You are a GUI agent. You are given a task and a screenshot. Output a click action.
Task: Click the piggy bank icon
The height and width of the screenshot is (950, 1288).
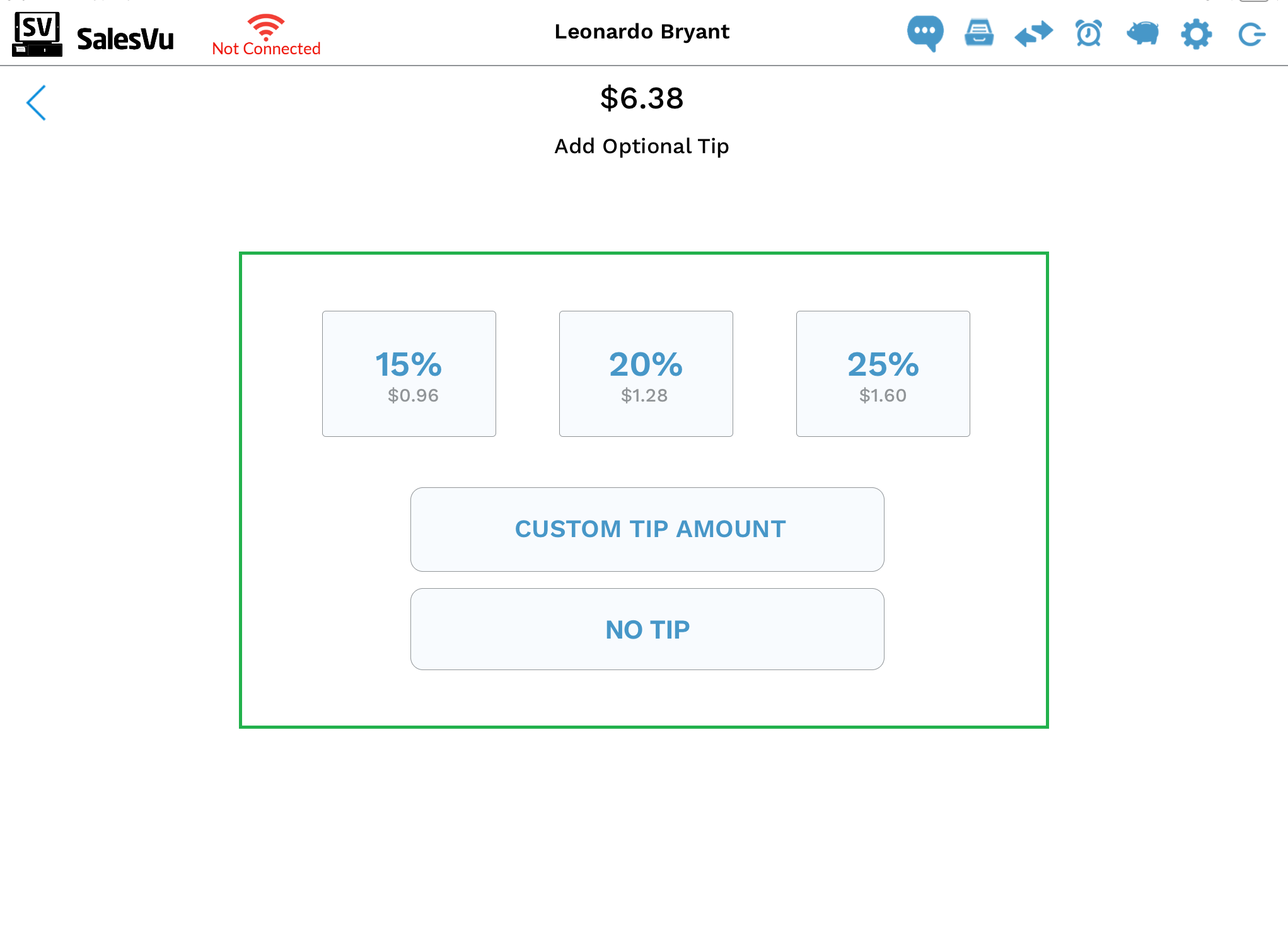1142,33
